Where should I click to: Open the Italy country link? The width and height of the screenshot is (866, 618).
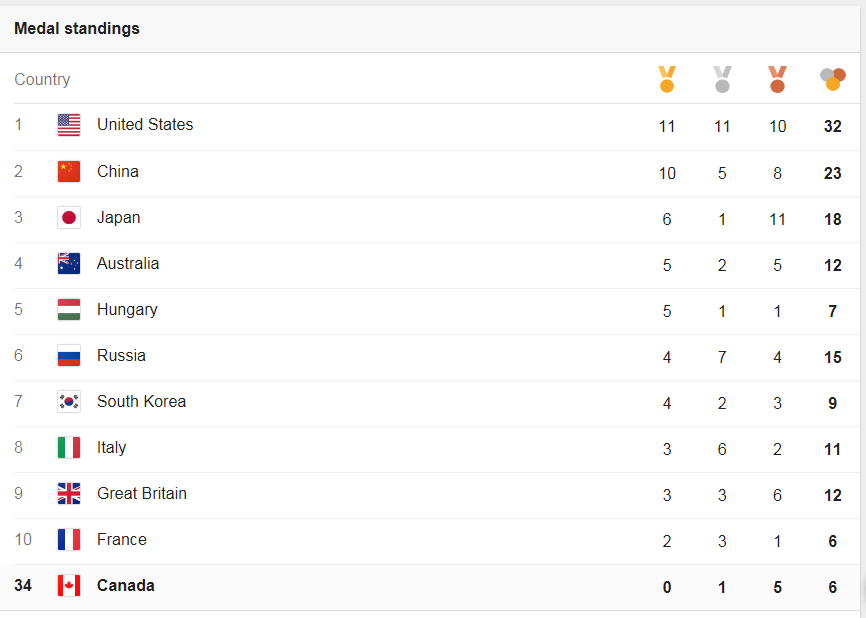[x=111, y=448]
